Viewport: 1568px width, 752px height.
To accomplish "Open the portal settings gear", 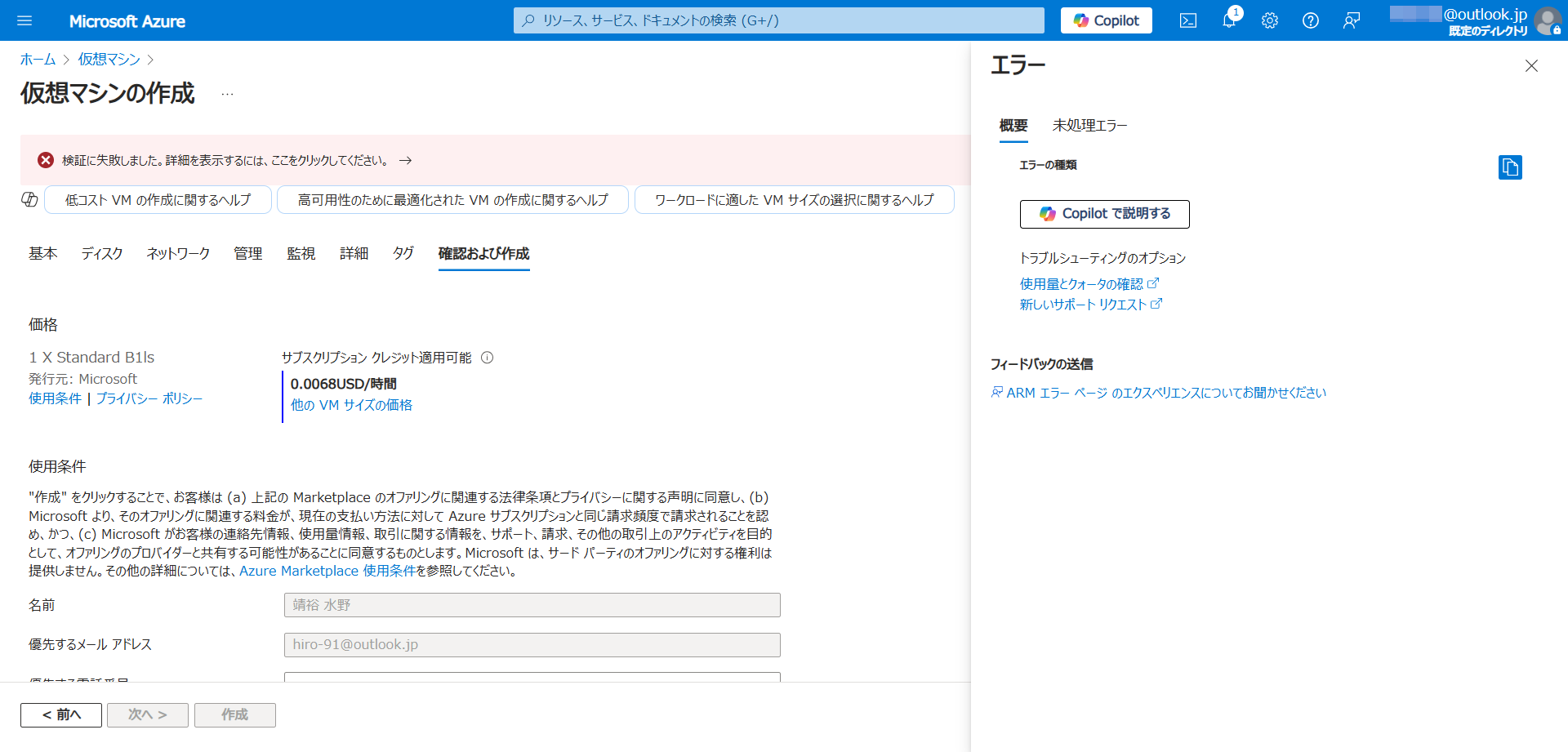I will [x=1269, y=20].
